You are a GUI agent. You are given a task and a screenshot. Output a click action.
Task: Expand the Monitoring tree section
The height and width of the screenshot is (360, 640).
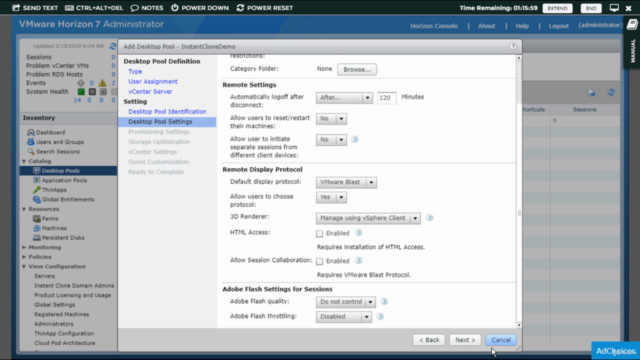coord(24,247)
